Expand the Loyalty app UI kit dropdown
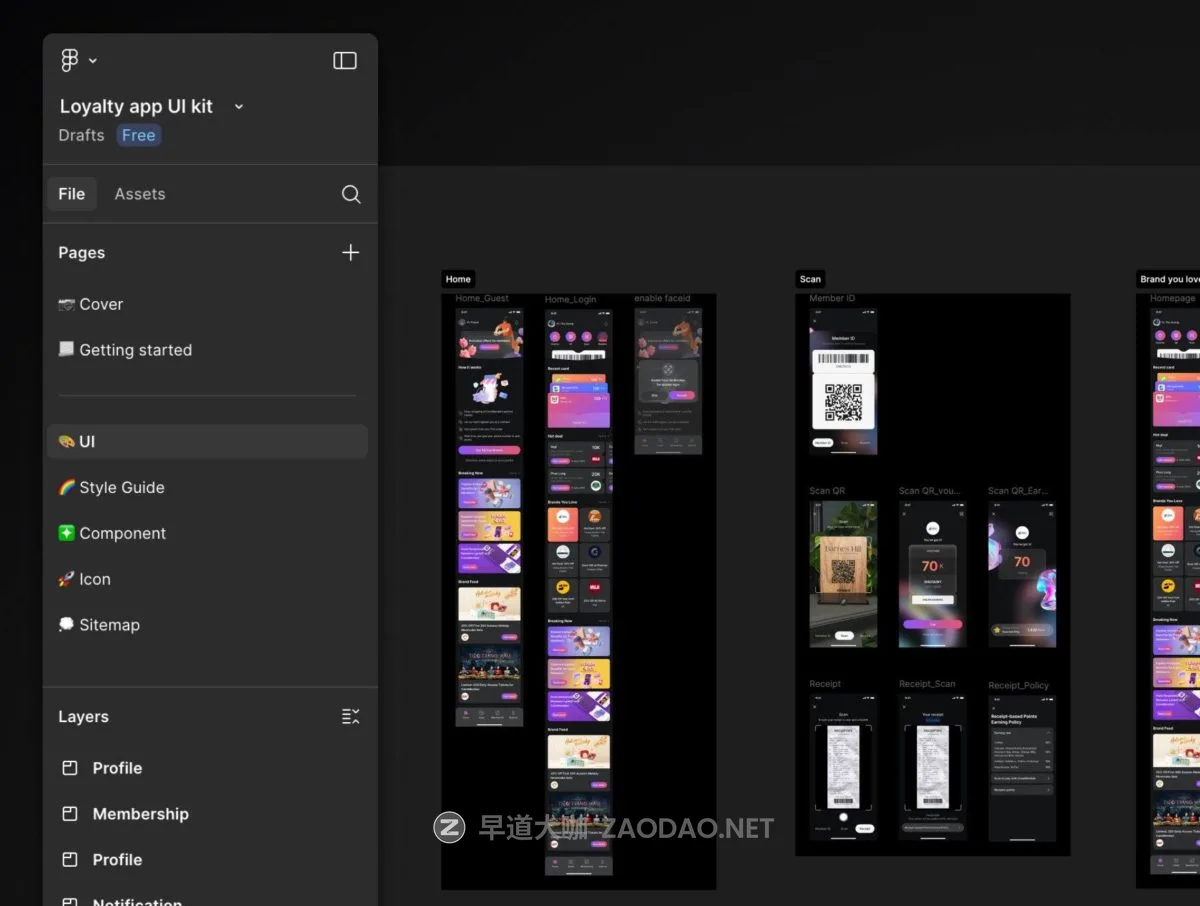The image size is (1200, 906). (238, 107)
